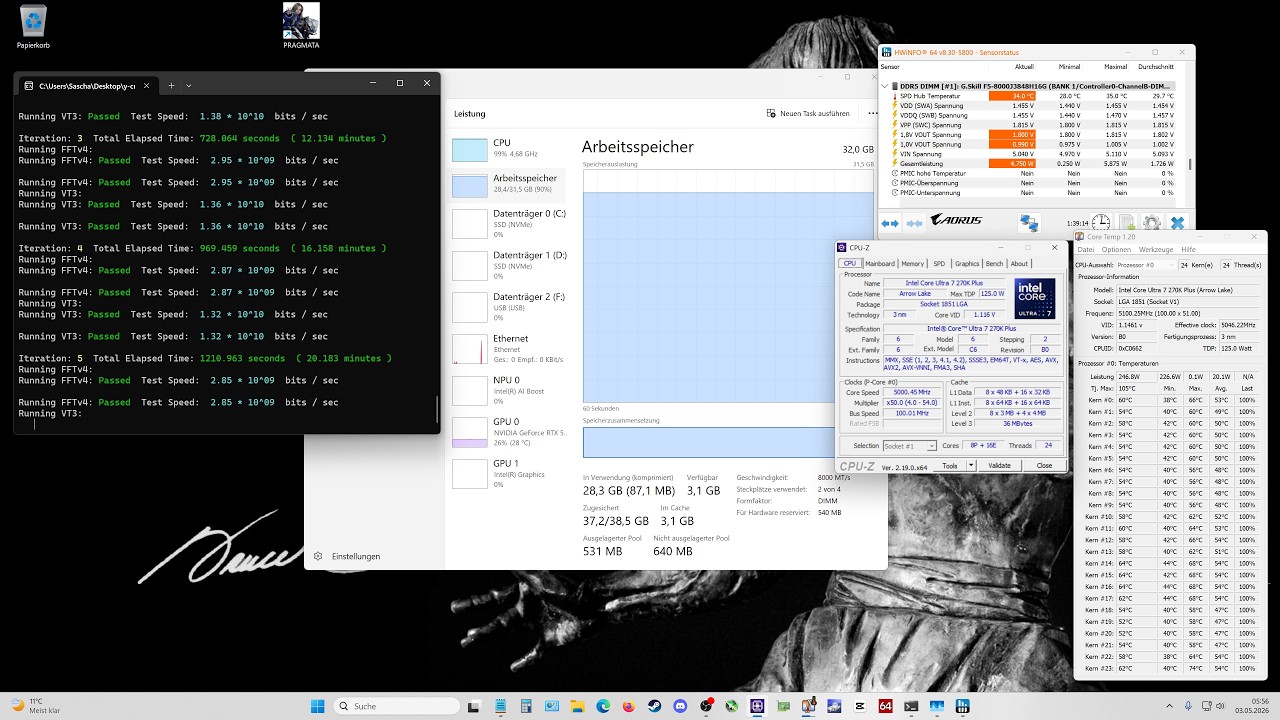Select Datenträger 1 (D:) performance item
1280x720 pixels.
point(507,264)
